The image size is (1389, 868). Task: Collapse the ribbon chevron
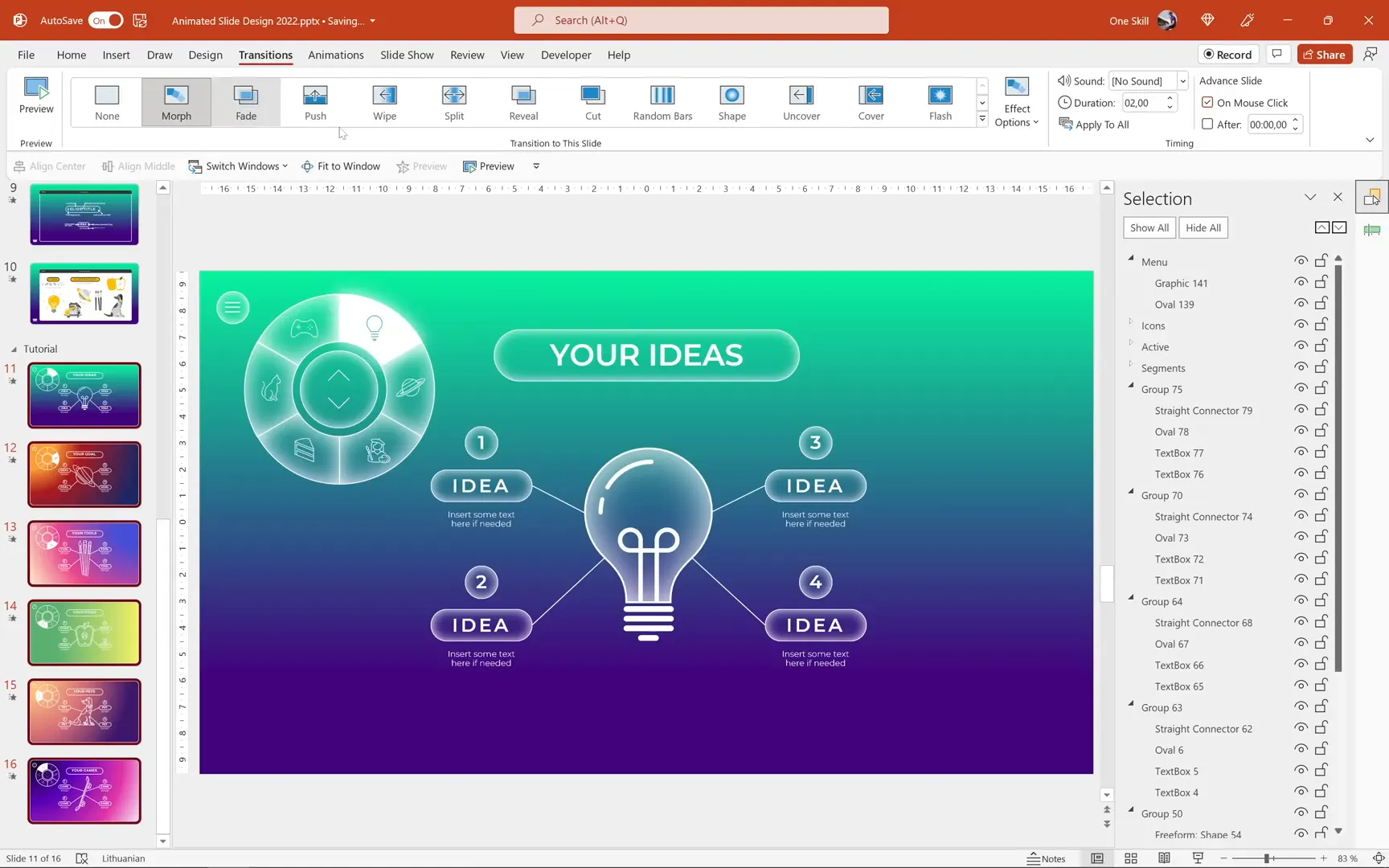coord(1370,140)
